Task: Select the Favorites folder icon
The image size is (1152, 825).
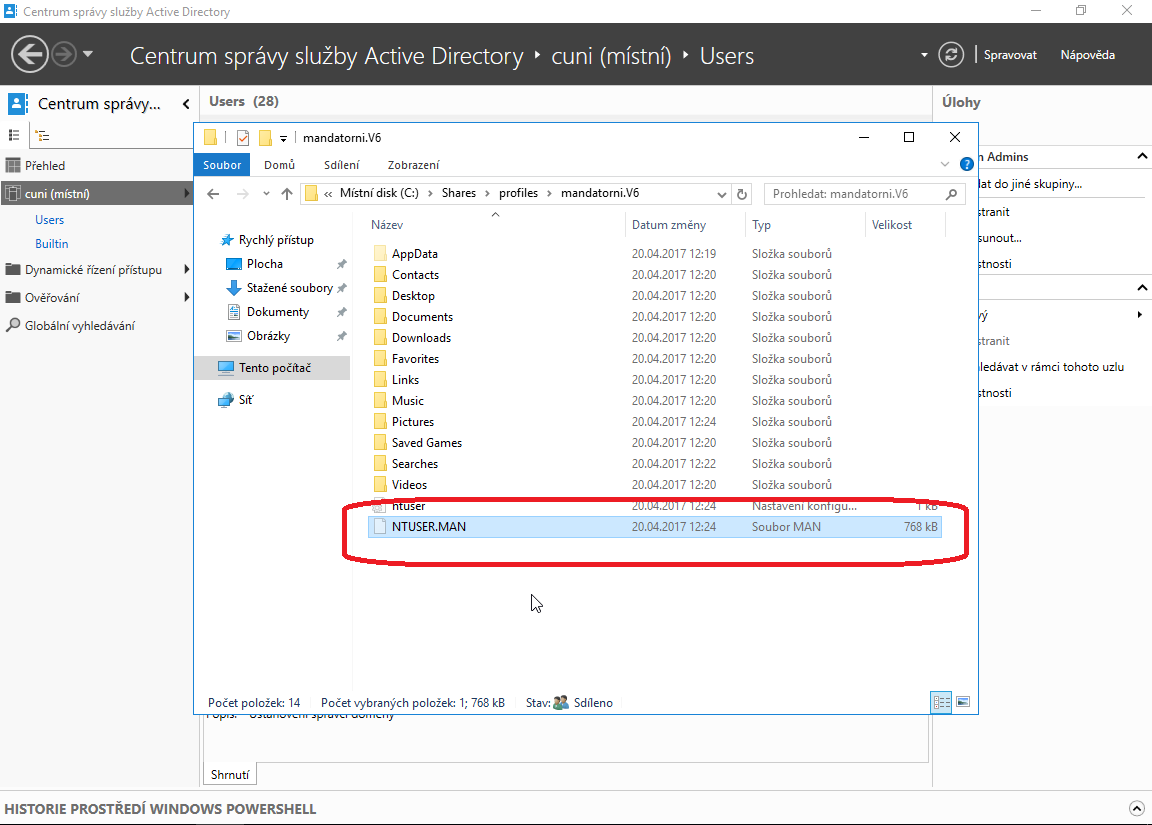Action: [380, 359]
